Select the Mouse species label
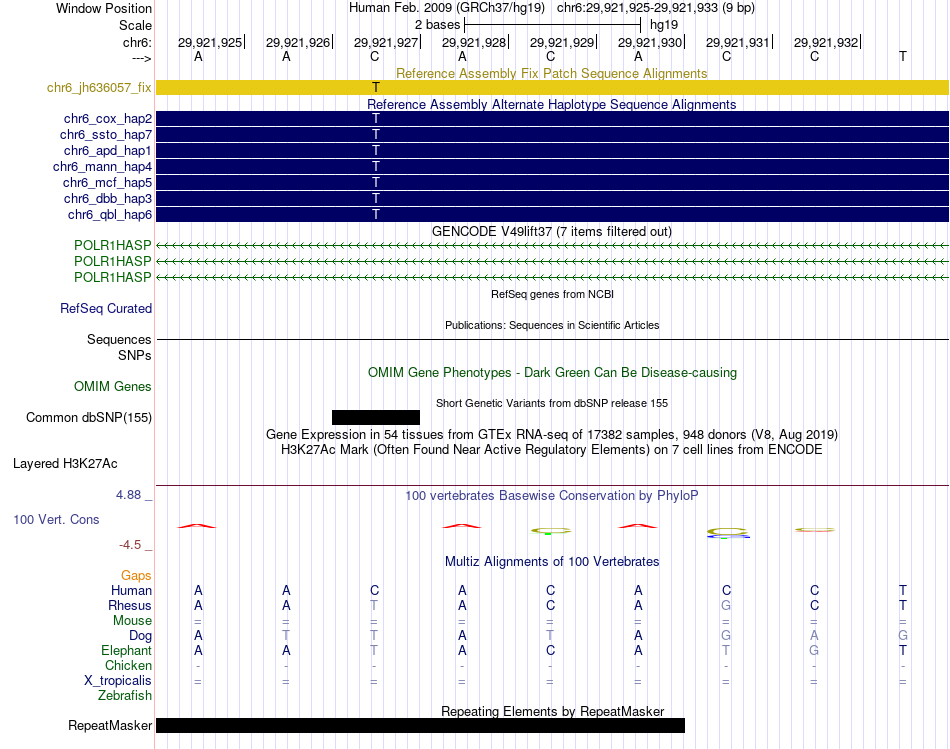Viewport: 950px width, 749px height. tap(132, 621)
